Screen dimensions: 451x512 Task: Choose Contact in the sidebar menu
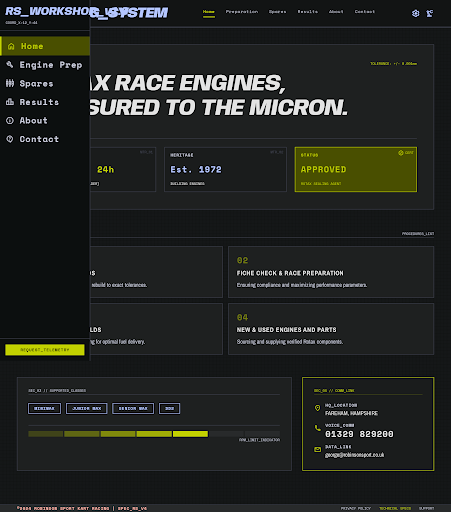pyautogui.click(x=45, y=139)
